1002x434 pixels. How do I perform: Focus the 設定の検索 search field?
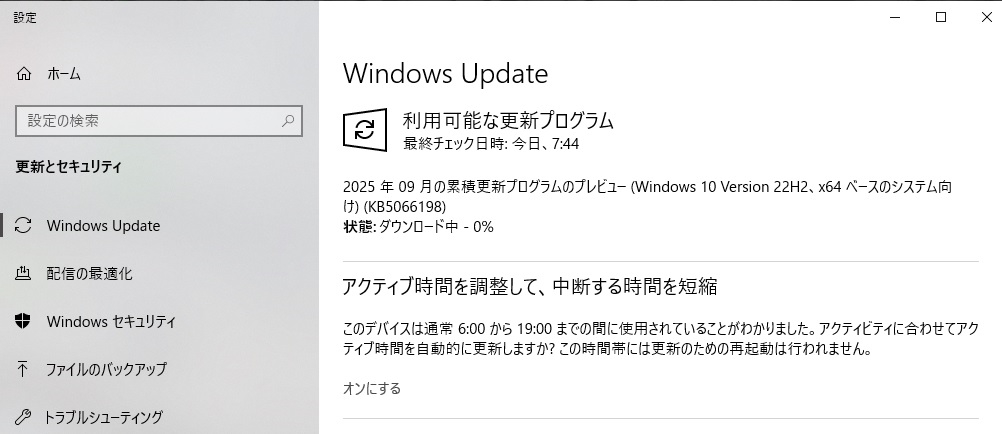click(x=150, y=121)
